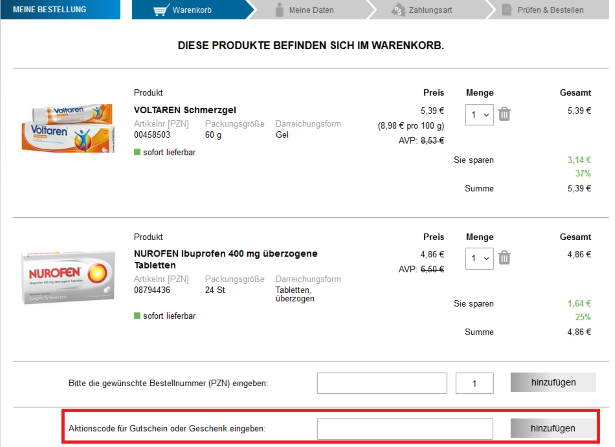
Task: Focus the Aktionscode für Gutschein input field
Action: pyautogui.click(x=405, y=429)
